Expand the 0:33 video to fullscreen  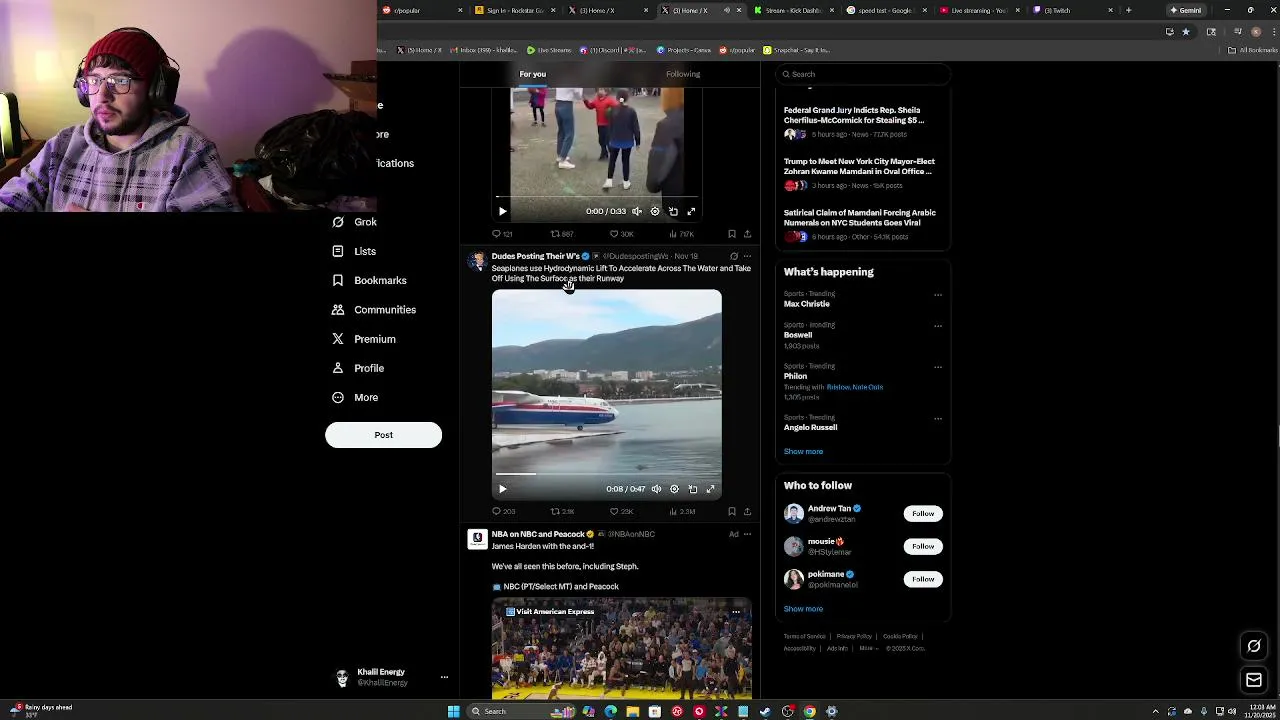pos(691,211)
